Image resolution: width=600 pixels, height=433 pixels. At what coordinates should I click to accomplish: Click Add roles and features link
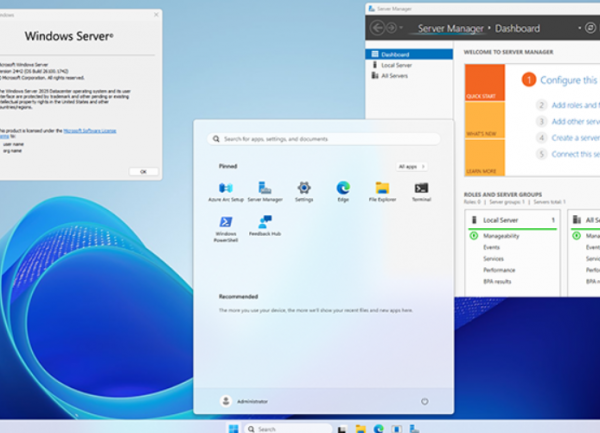point(576,105)
